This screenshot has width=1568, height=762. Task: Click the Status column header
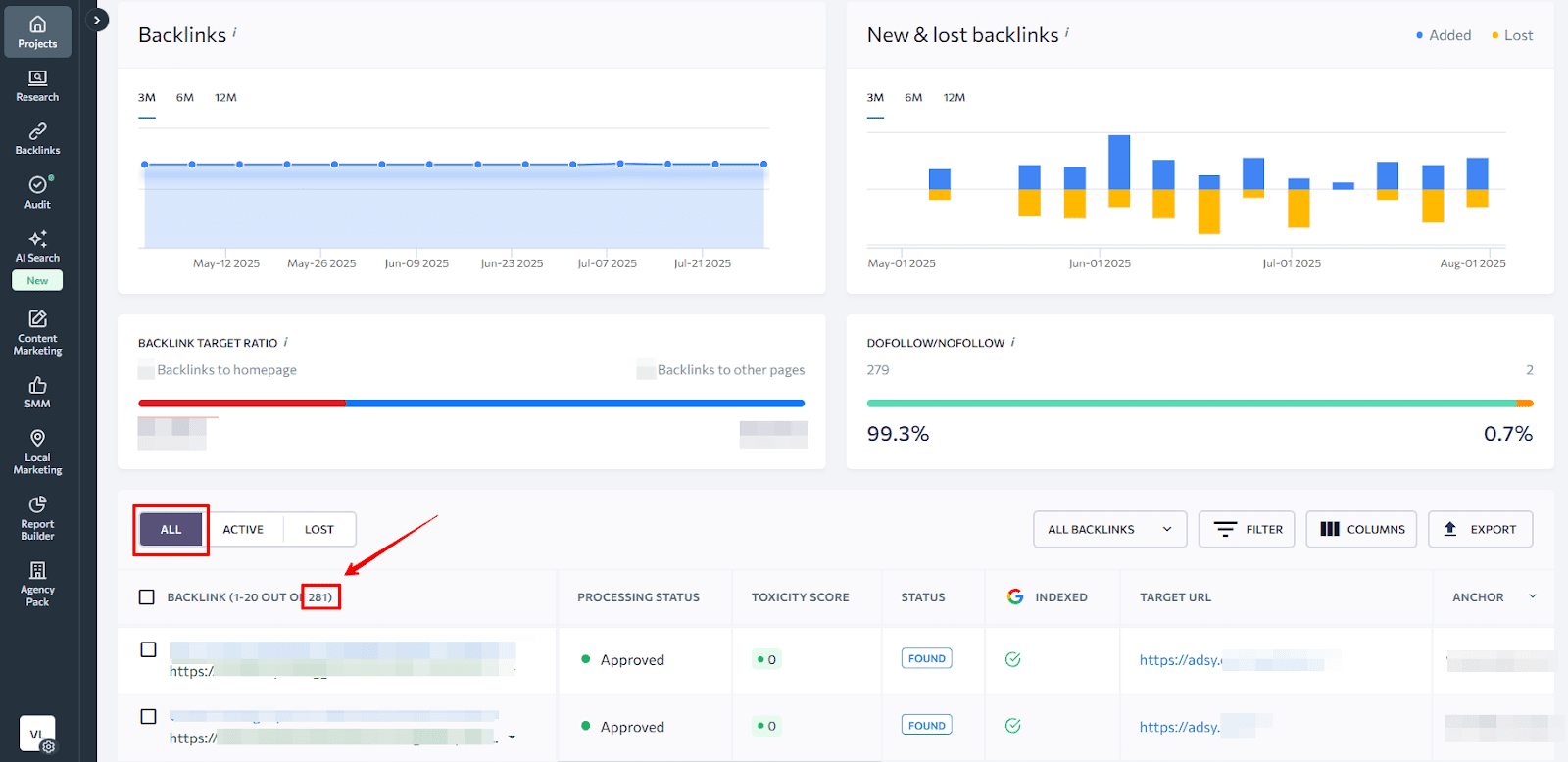coord(923,597)
